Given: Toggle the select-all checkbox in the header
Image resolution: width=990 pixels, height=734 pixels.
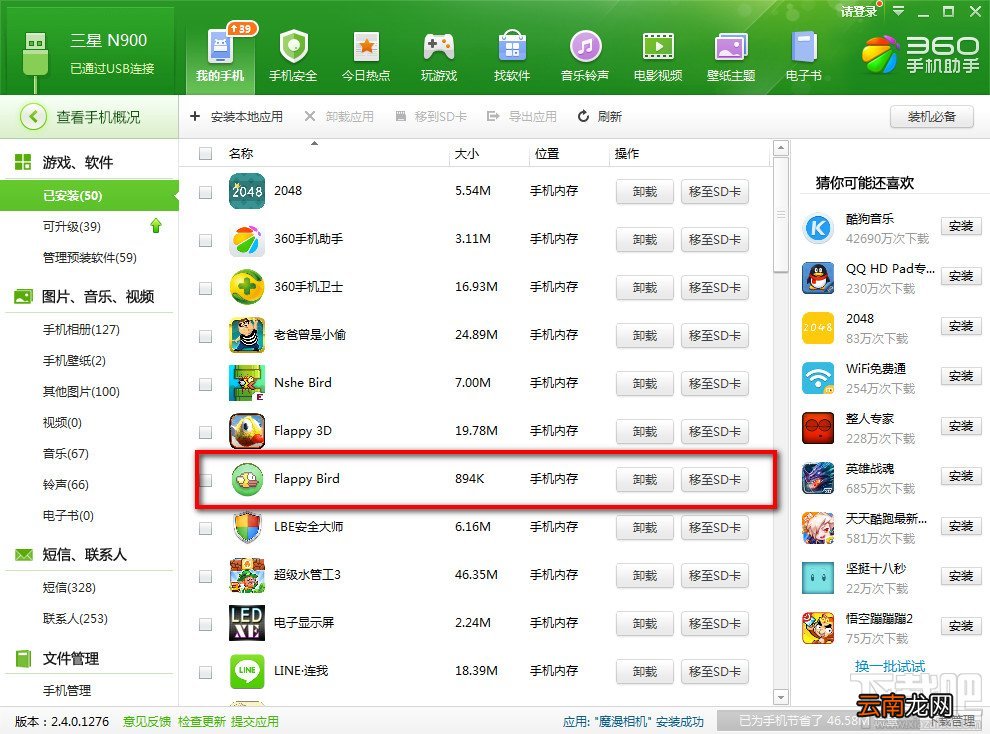Looking at the screenshot, I should click(205, 153).
